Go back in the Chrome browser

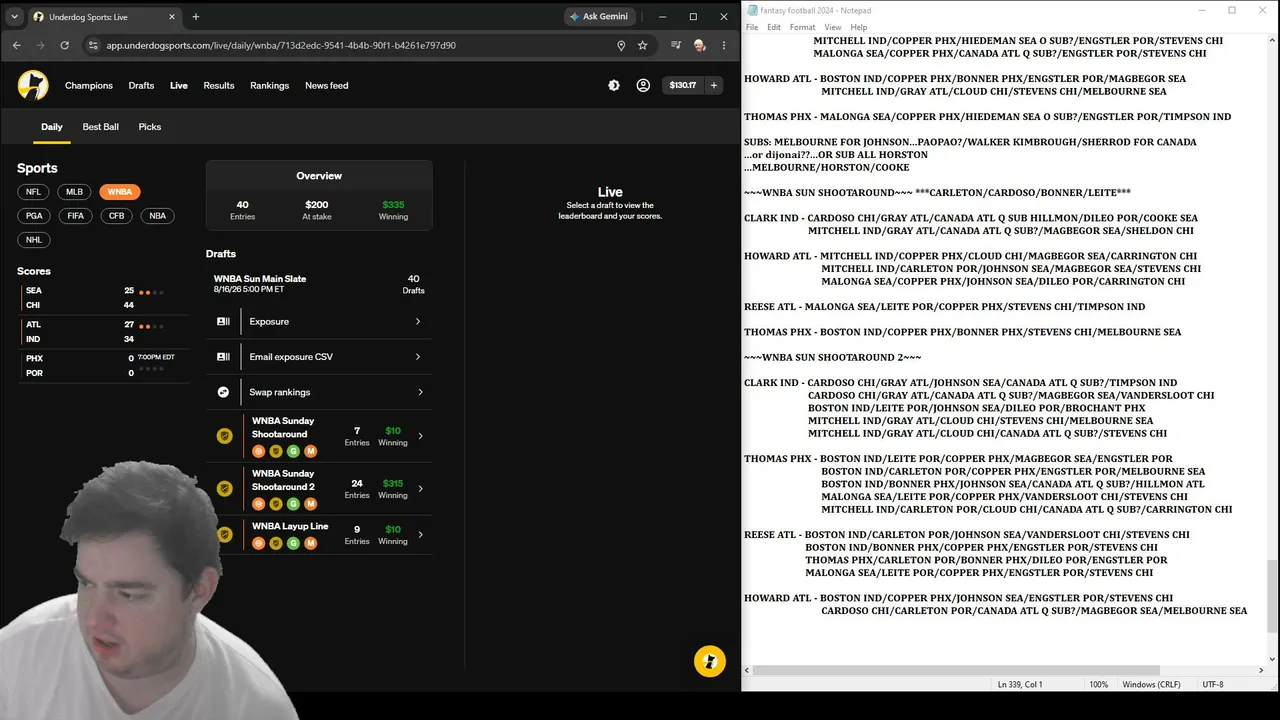tap(17, 45)
